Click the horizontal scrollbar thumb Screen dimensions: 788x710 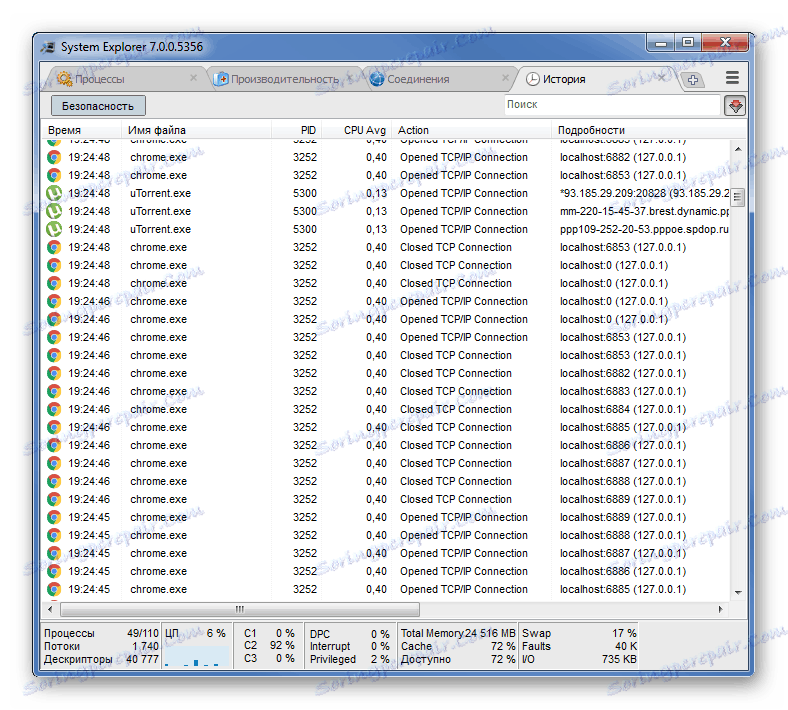coord(240,609)
